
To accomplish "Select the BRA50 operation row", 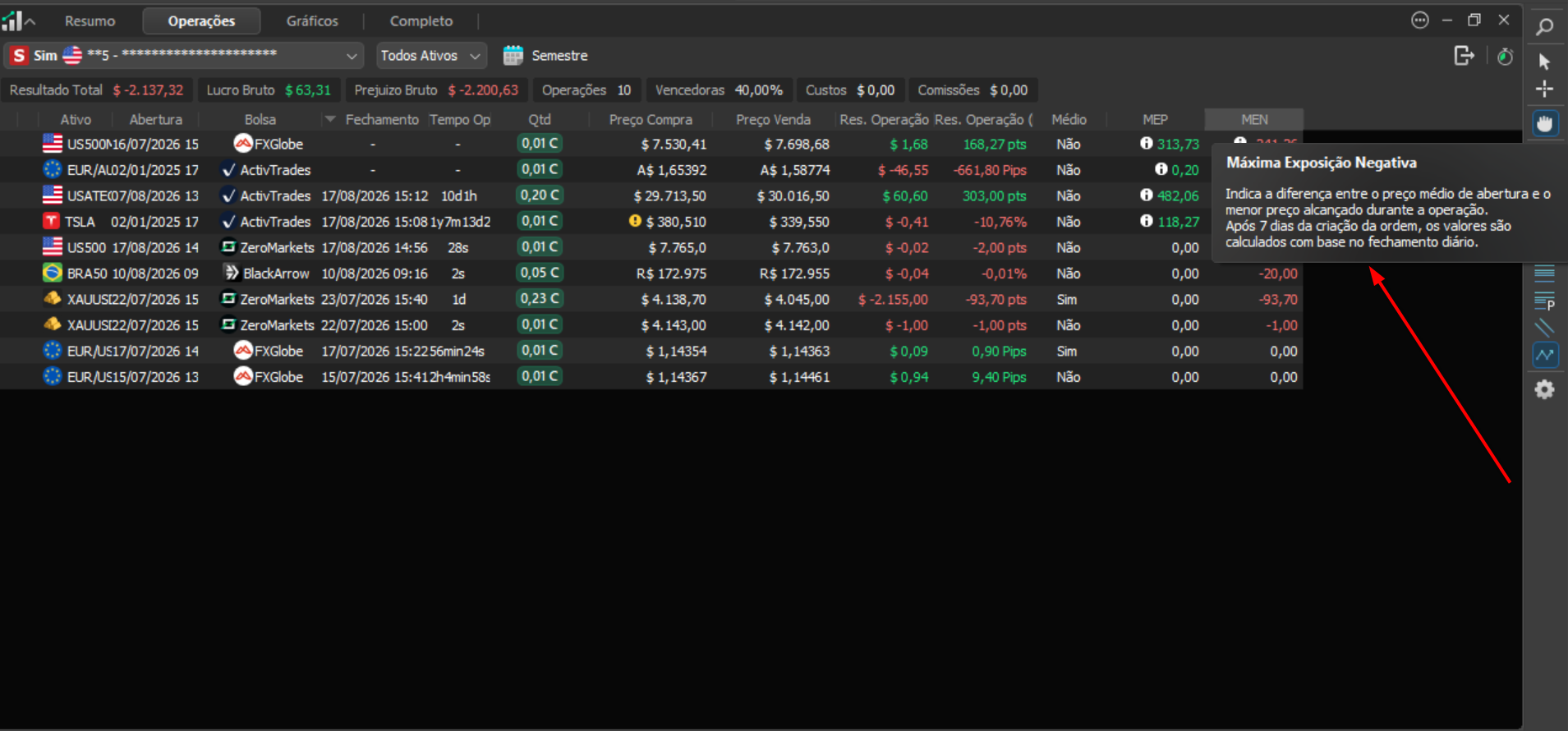I will tap(651, 274).
